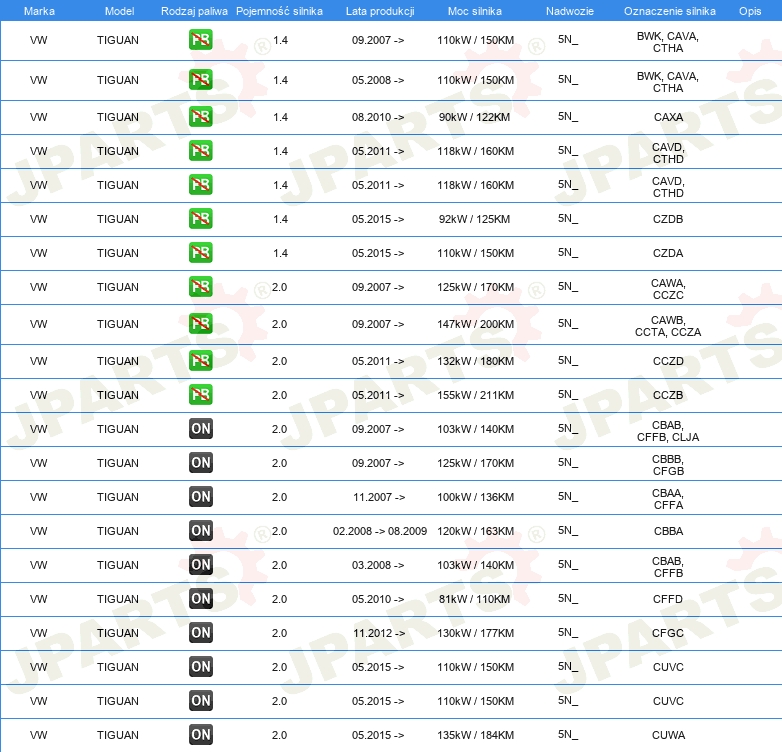Click the Lata produkcji column header
Viewport: 782px width, 752px height.
click(380, 11)
